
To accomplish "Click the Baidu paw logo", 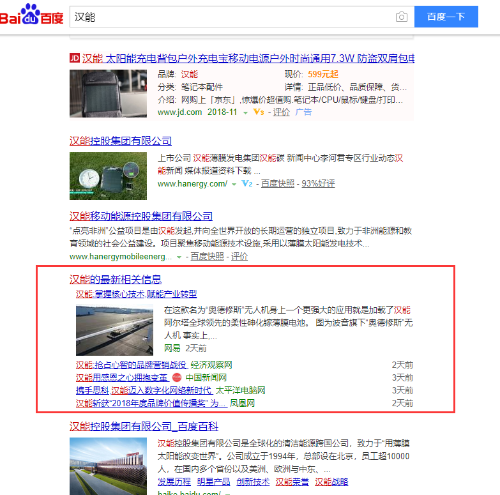I will click(x=31, y=14).
